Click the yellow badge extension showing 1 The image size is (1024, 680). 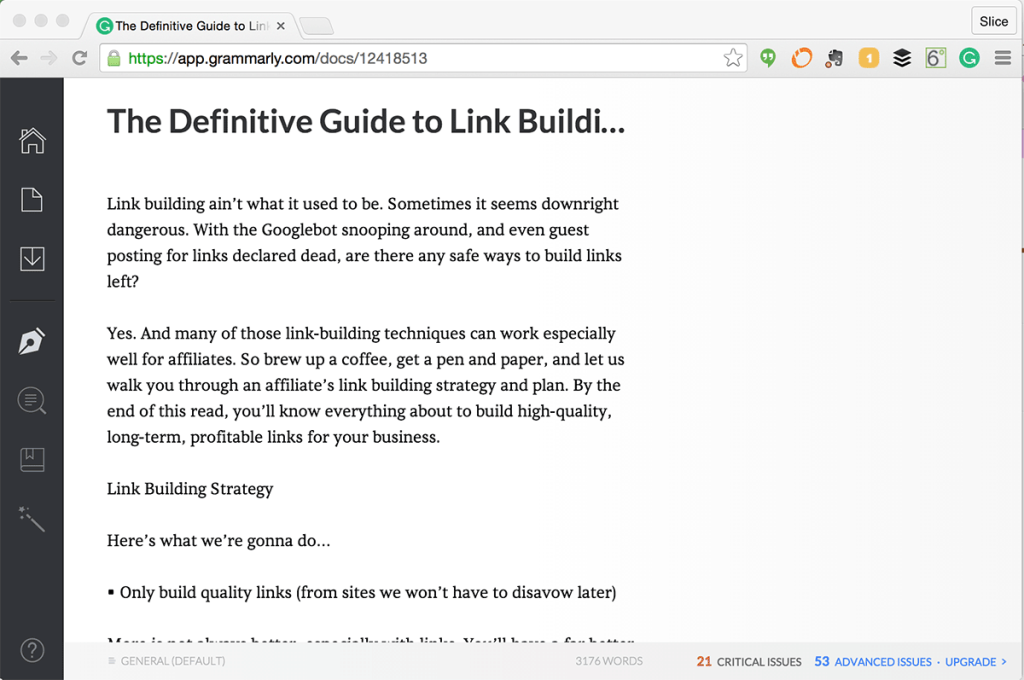click(869, 58)
